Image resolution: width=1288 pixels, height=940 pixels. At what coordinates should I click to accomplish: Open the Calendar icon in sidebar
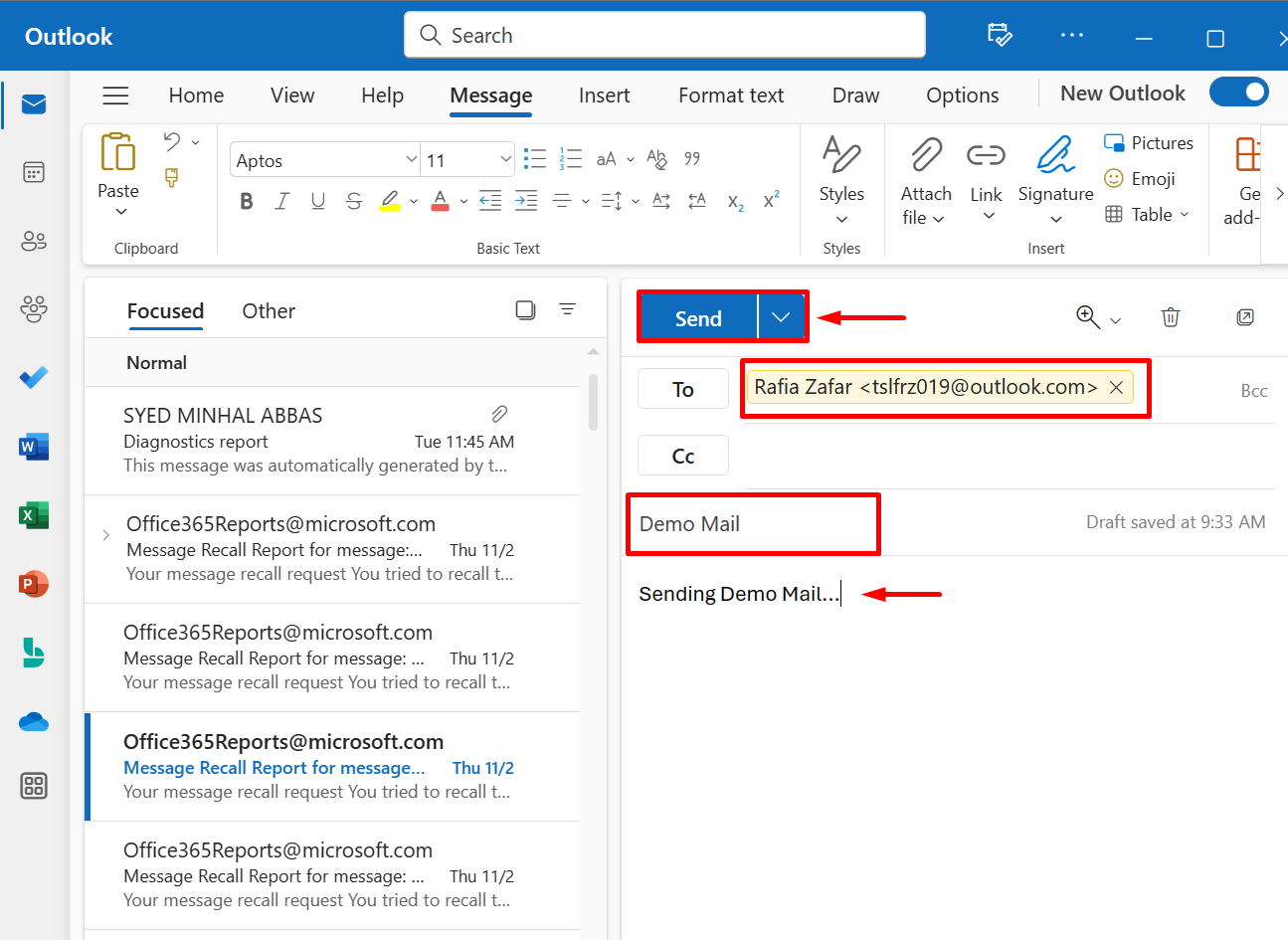click(x=34, y=172)
